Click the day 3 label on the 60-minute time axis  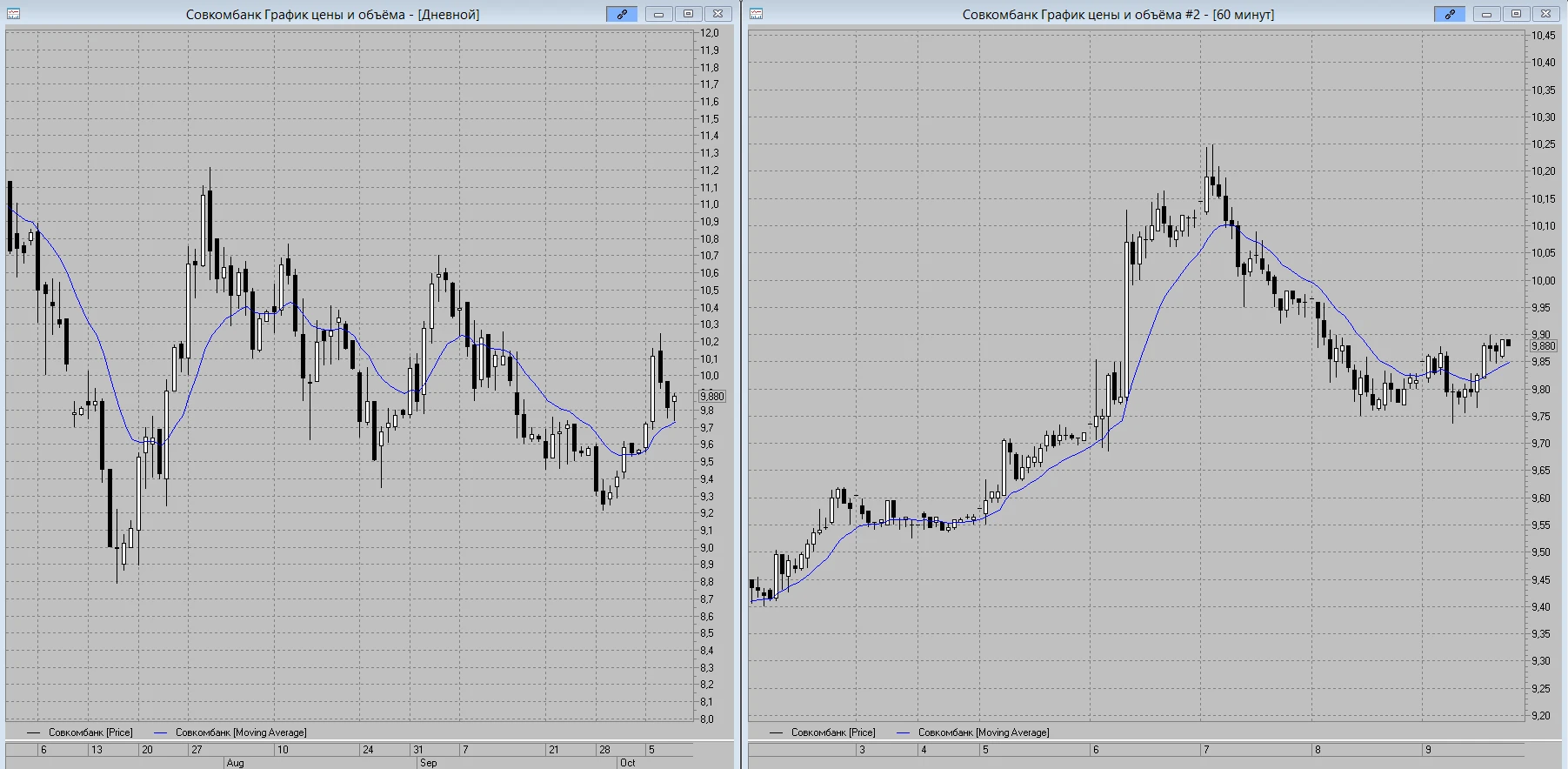pos(862,750)
